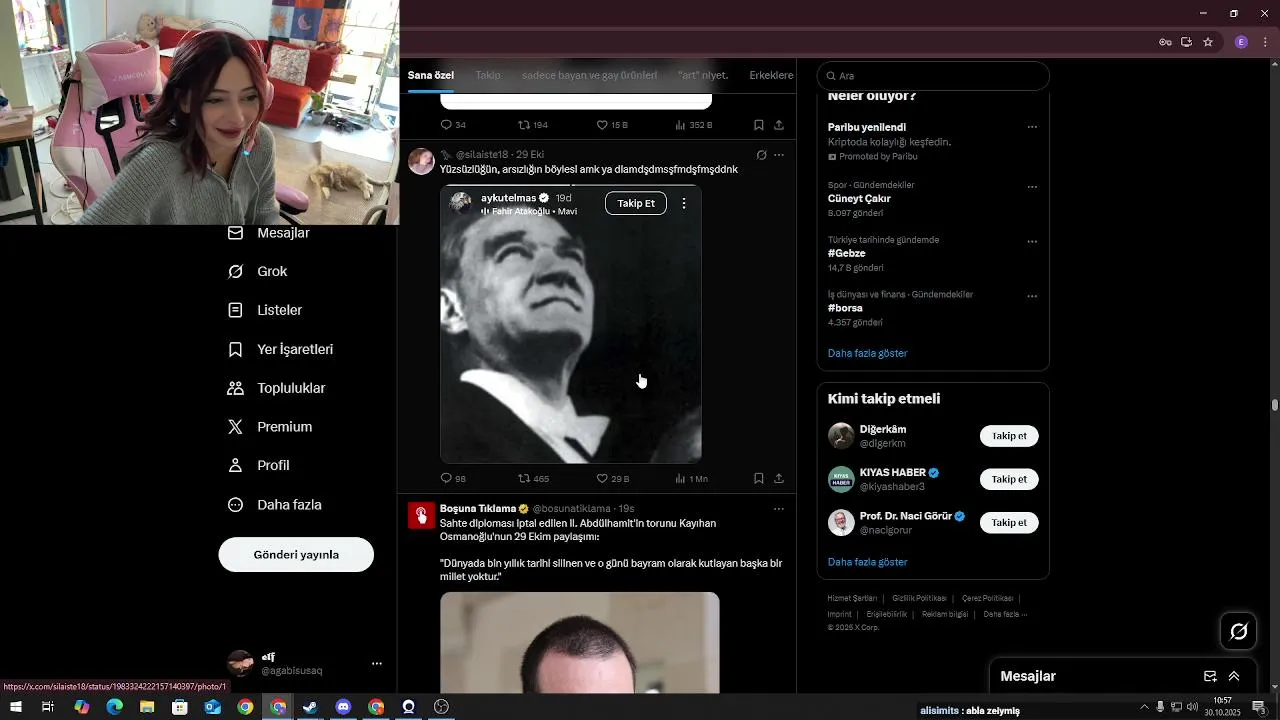Image resolution: width=1280 pixels, height=720 pixels.
Task: Open Chrome three-dot menu
Action: [1266, 42]
